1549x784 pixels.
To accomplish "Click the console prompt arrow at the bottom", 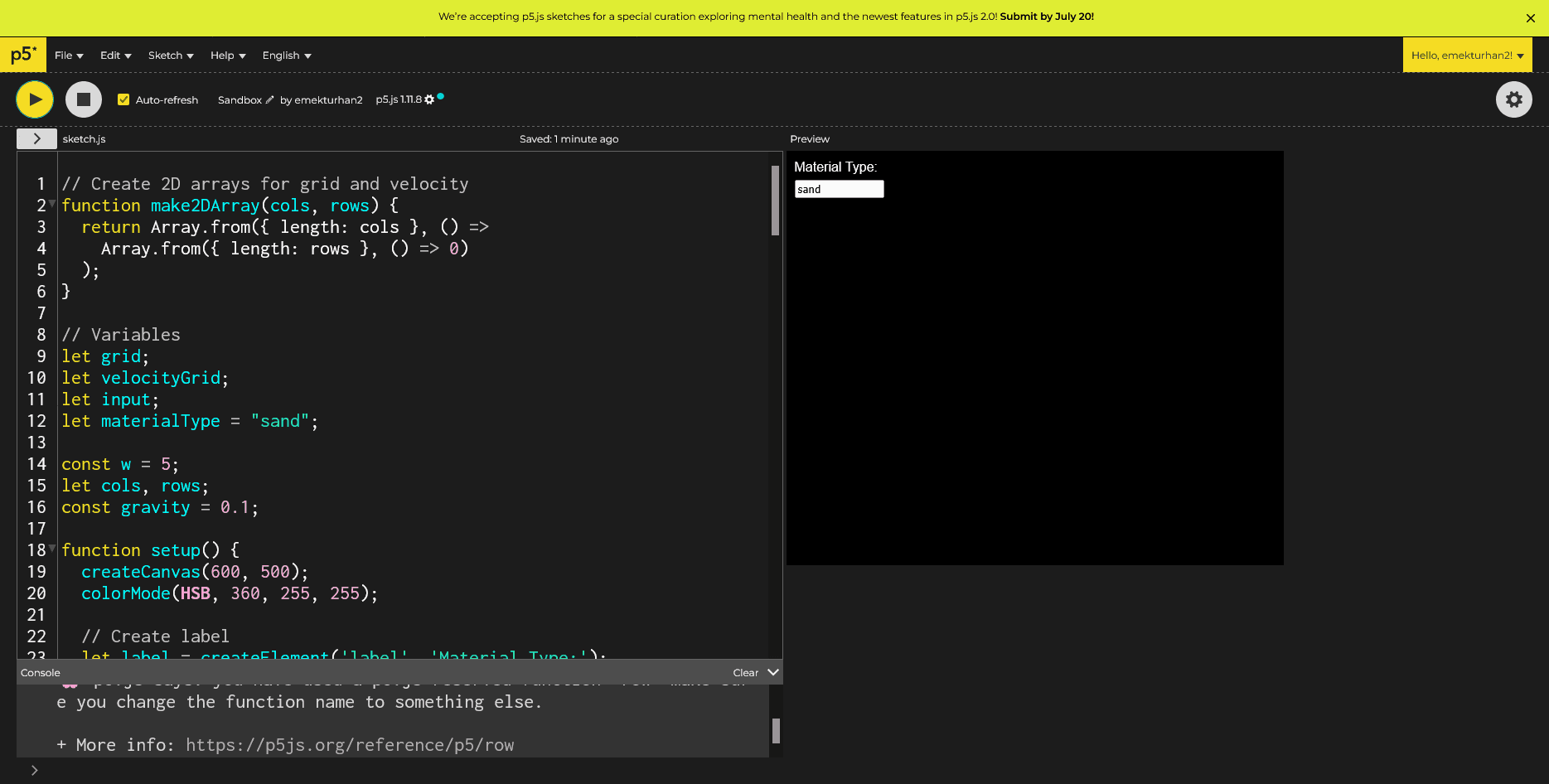I will 34,770.
